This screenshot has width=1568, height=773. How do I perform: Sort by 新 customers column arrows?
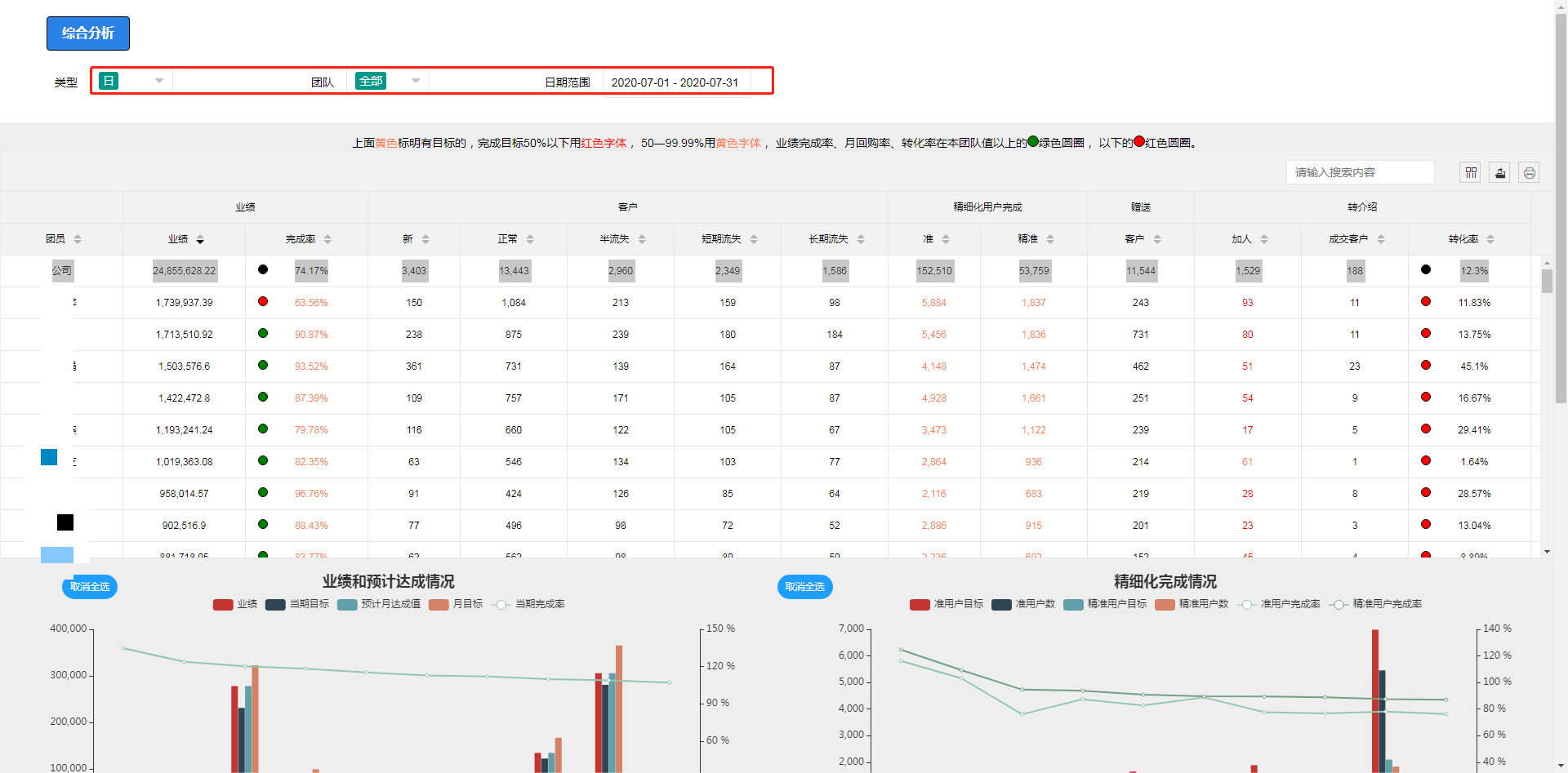tap(425, 239)
